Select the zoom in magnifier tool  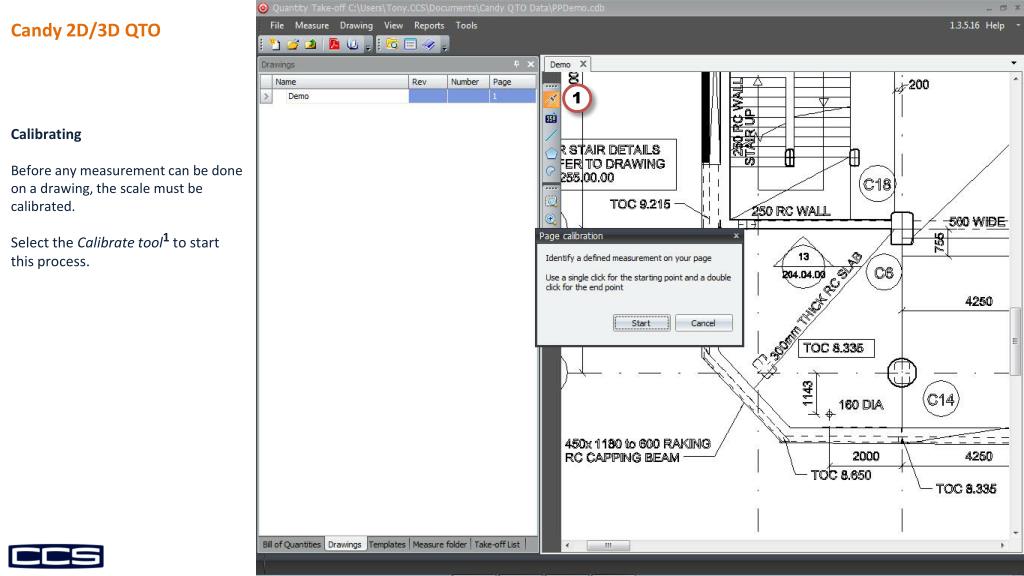point(551,219)
